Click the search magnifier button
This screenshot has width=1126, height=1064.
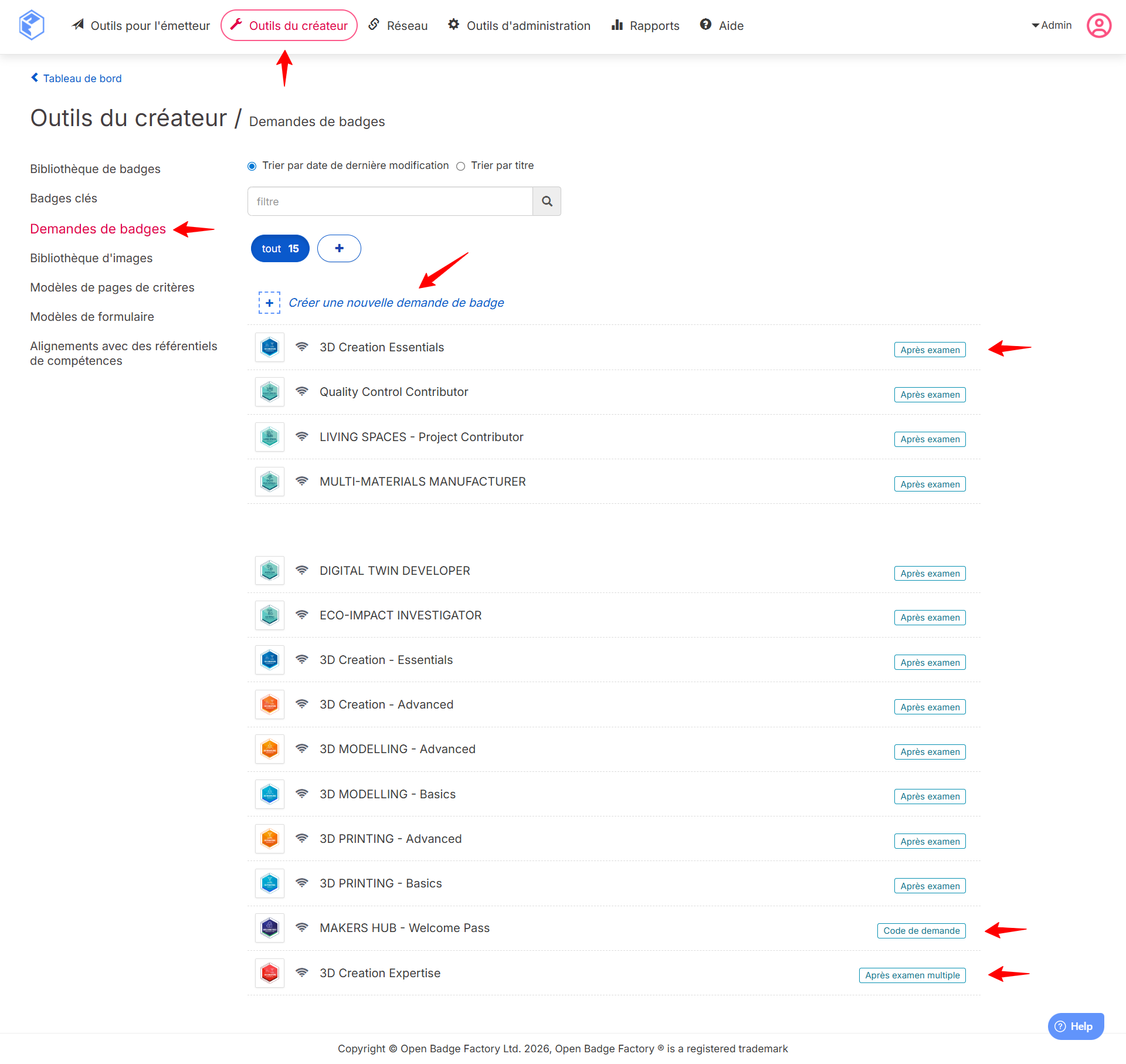[x=547, y=201]
